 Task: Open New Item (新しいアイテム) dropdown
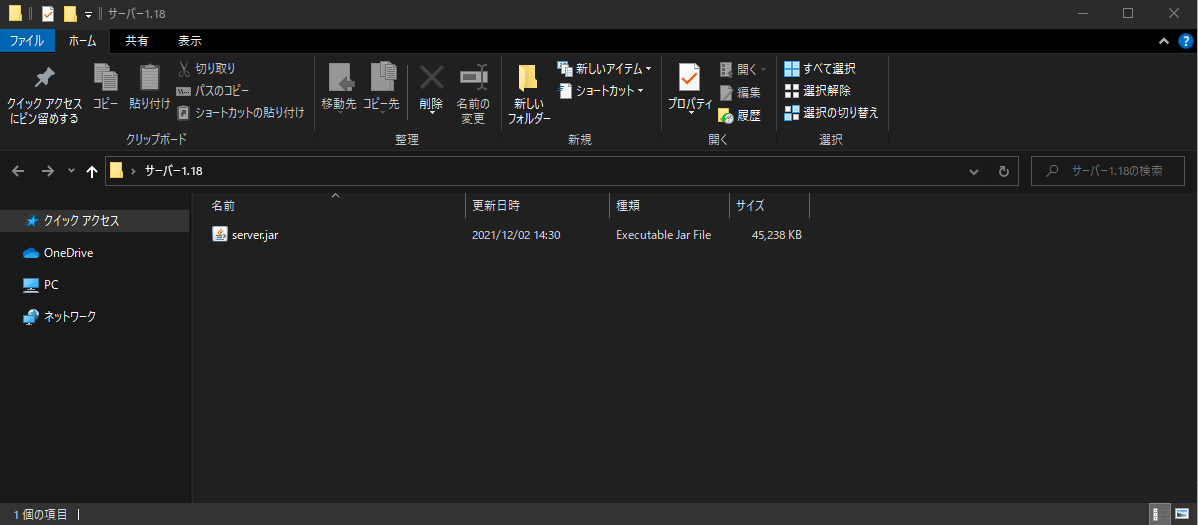point(604,69)
